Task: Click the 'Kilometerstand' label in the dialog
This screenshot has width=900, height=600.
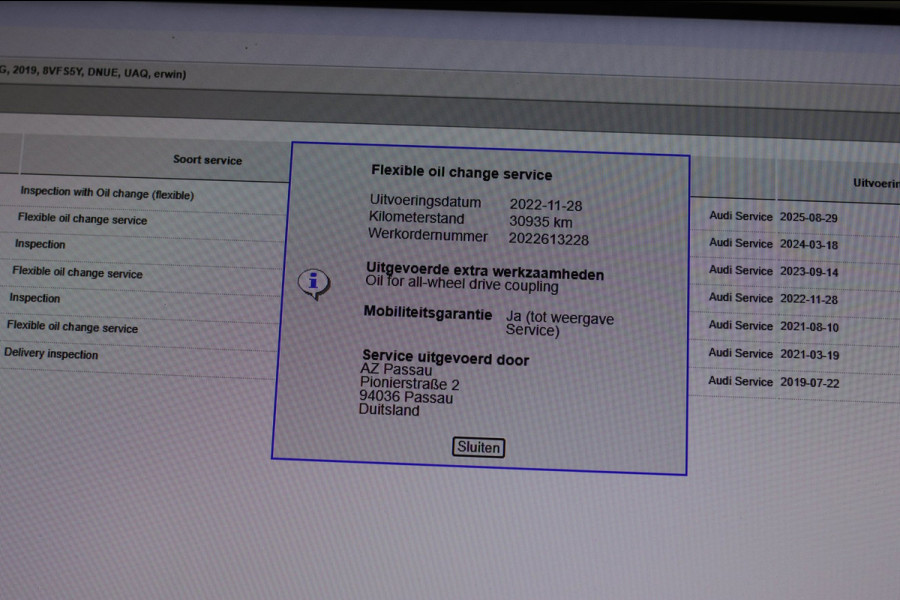Action: coord(416,218)
